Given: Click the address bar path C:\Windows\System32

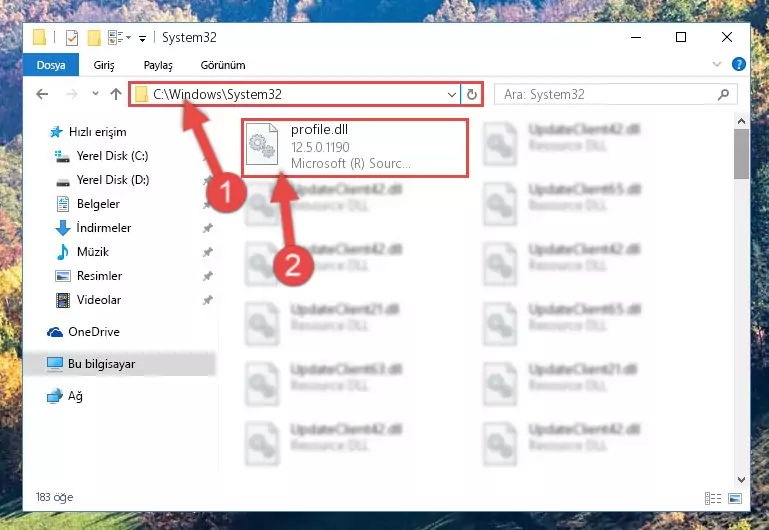Looking at the screenshot, I should pyautogui.click(x=217, y=94).
